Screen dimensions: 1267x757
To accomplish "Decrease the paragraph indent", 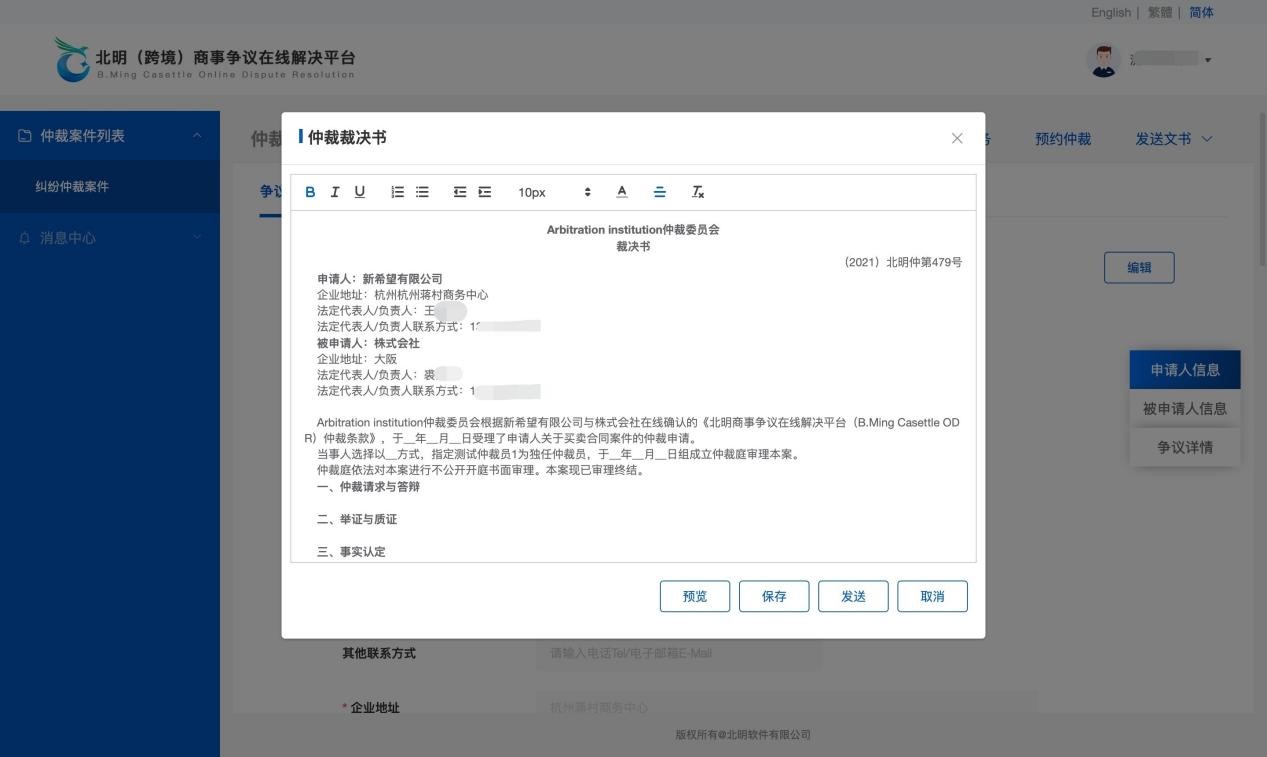I will [460, 192].
